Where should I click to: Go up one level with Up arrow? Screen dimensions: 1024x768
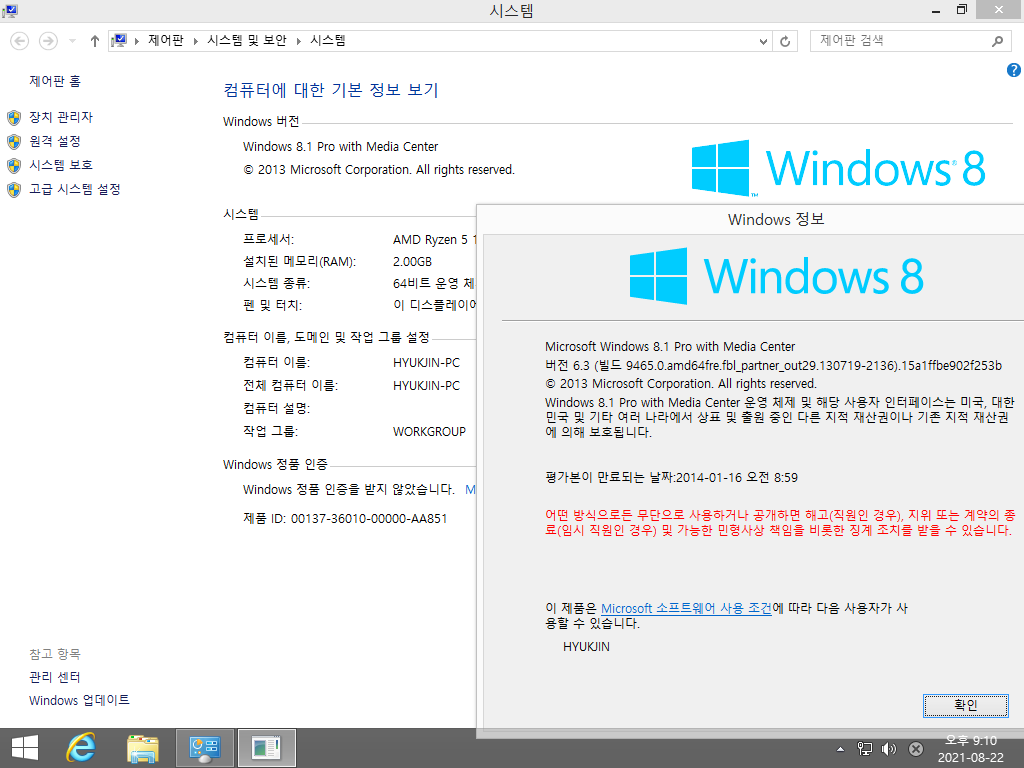tap(95, 41)
